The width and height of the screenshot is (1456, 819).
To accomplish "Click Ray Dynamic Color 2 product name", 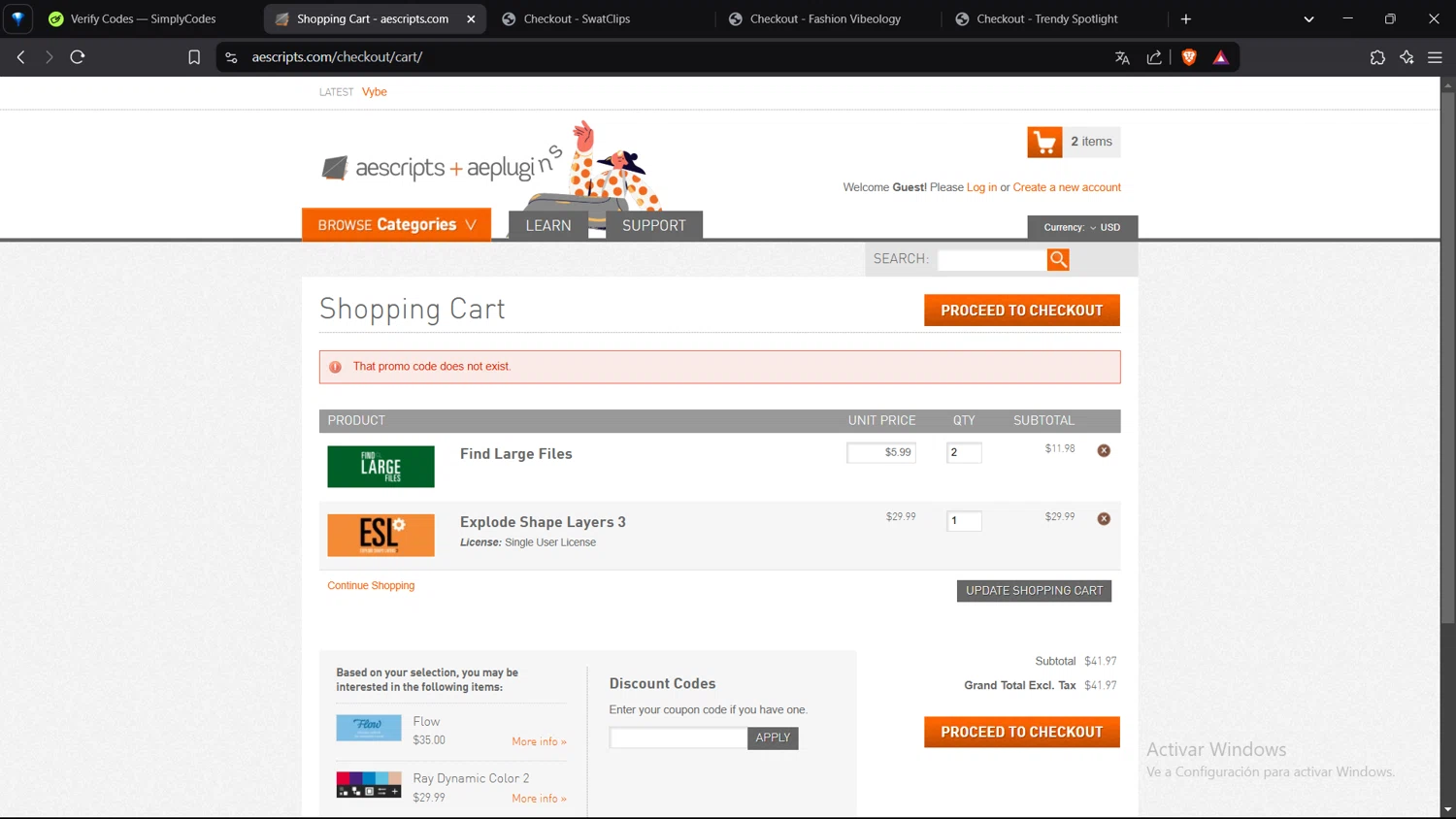I will tap(471, 778).
